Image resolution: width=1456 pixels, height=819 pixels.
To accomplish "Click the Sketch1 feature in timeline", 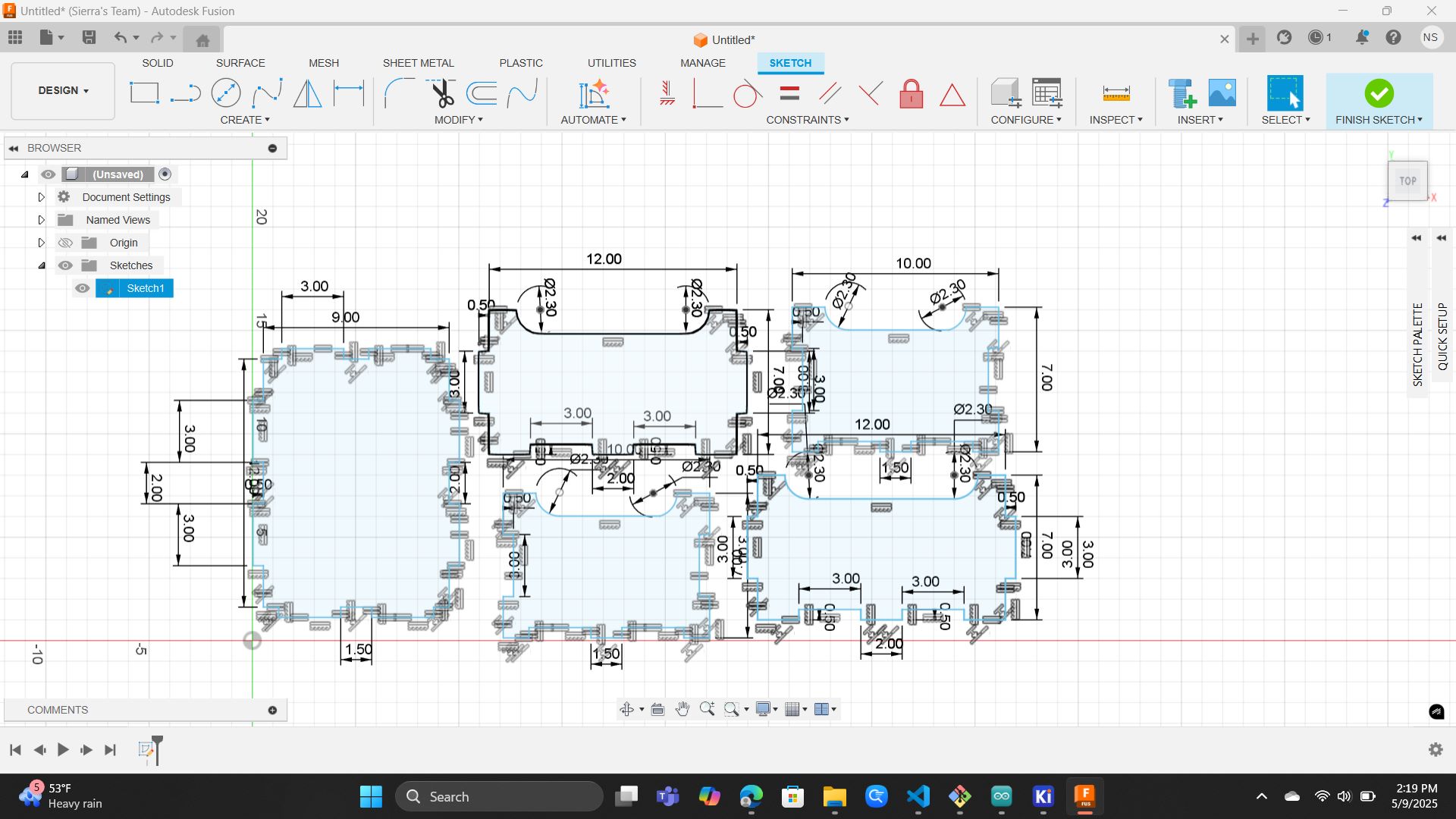I will [x=146, y=749].
